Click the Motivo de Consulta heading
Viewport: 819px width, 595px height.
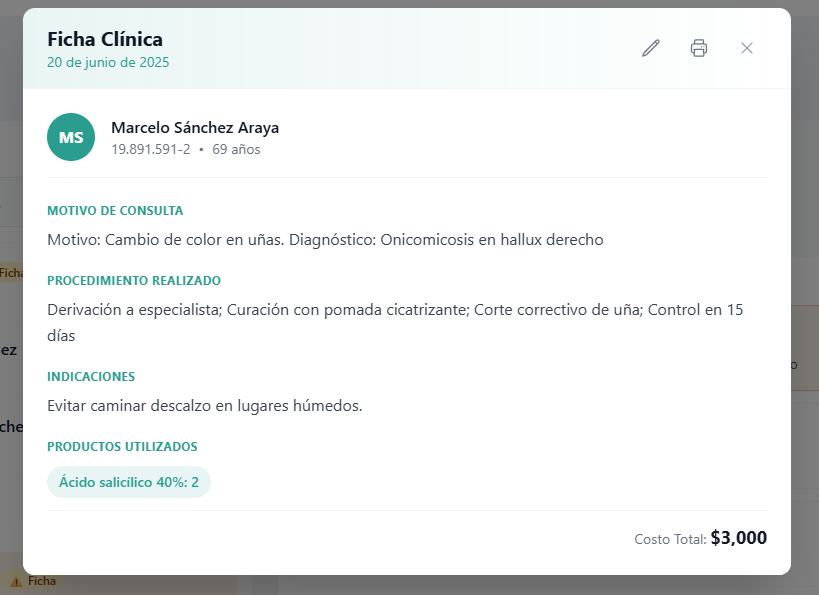click(115, 211)
